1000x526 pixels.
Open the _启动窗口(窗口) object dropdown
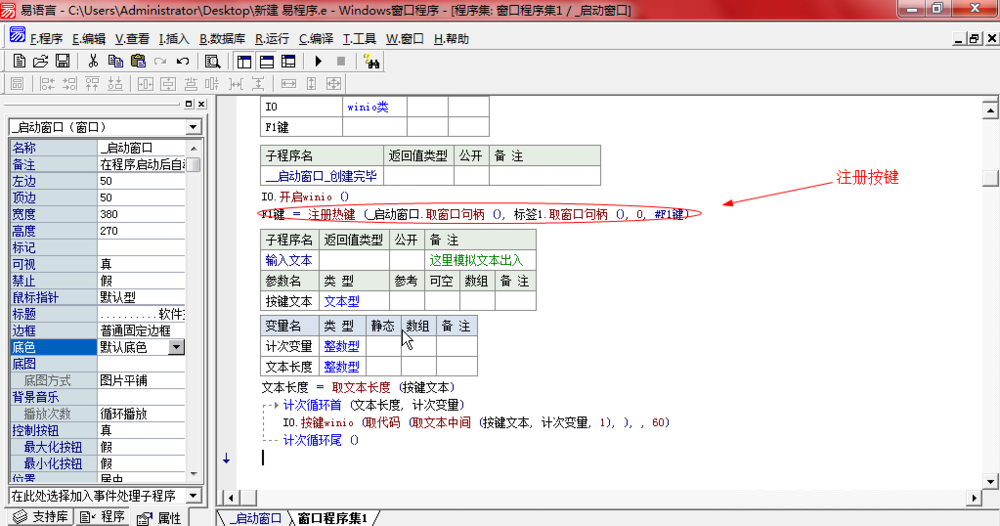point(193,127)
